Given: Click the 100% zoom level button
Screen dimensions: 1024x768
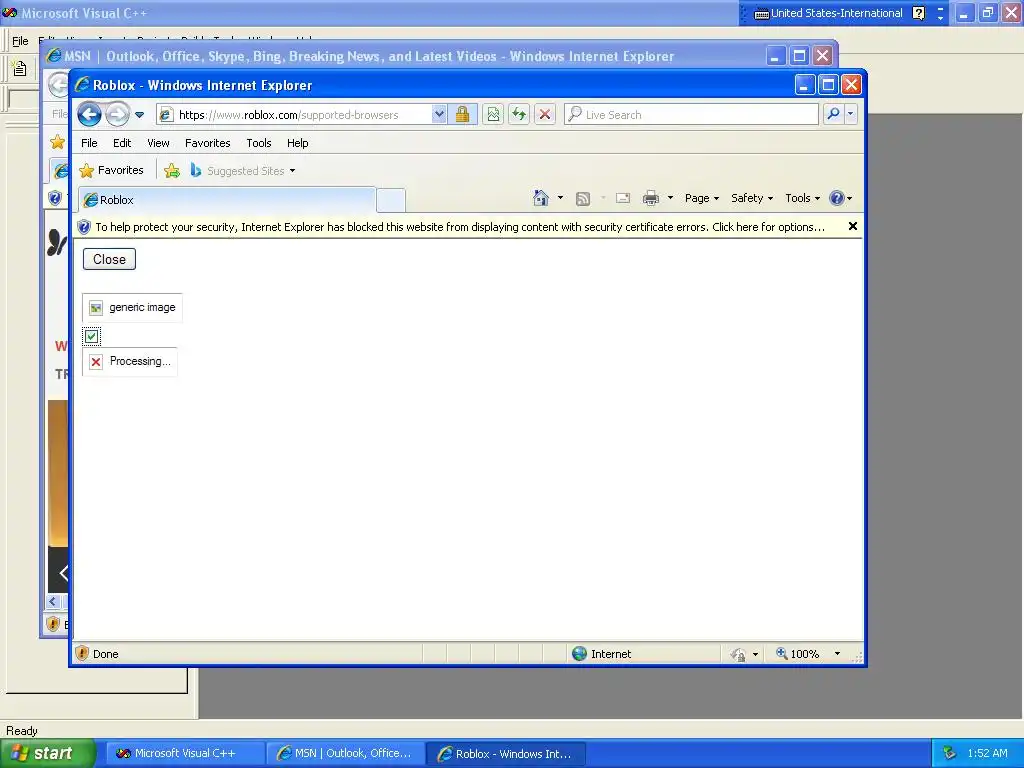Looking at the screenshot, I should click(797, 654).
